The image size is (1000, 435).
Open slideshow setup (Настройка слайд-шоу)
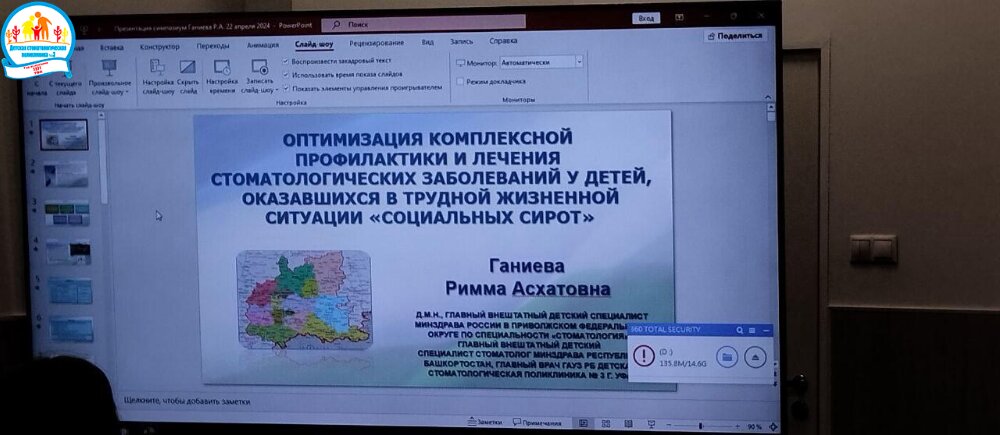pos(158,77)
